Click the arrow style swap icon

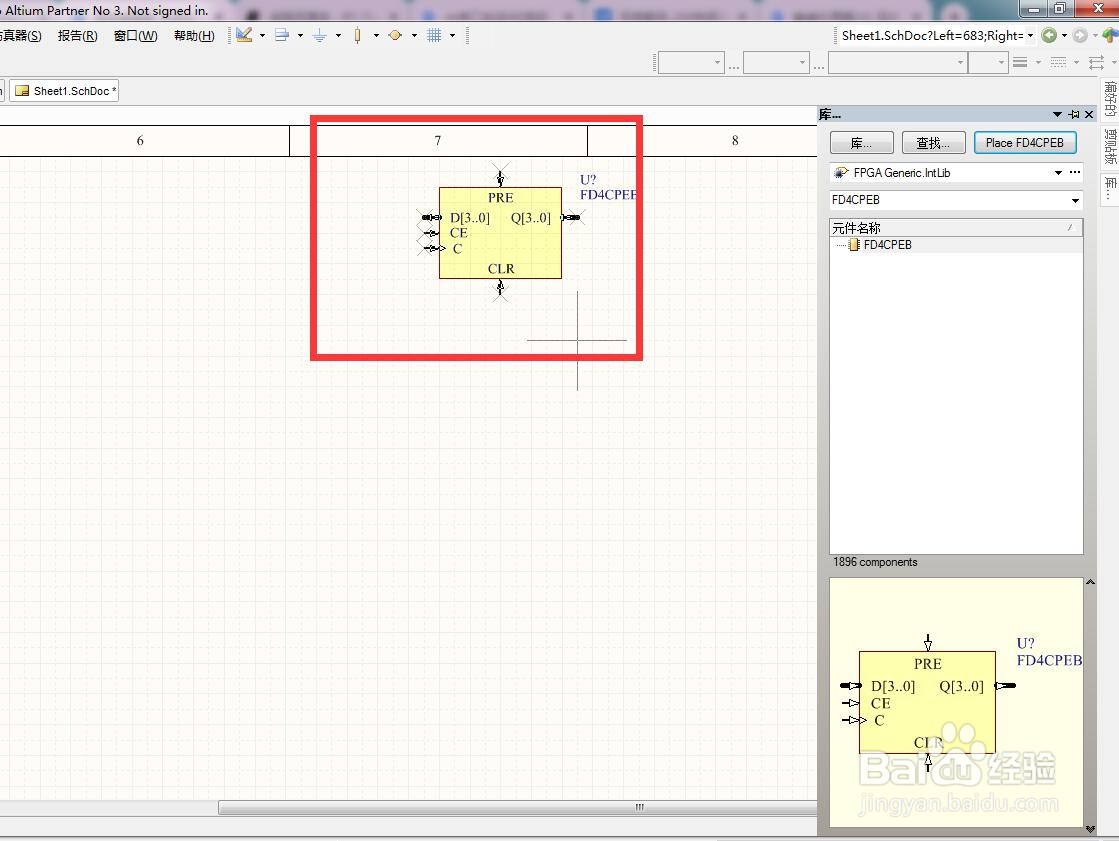pos(1097,63)
